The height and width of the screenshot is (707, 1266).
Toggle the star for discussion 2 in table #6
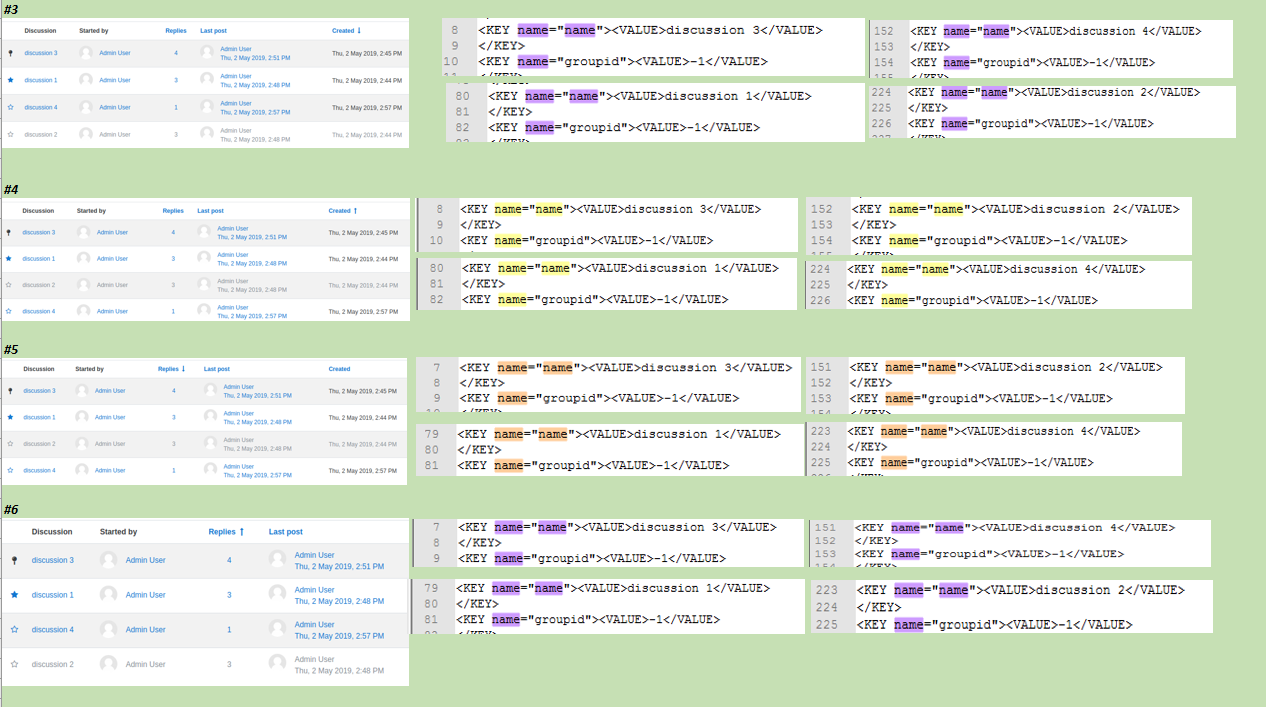[x=14, y=664]
